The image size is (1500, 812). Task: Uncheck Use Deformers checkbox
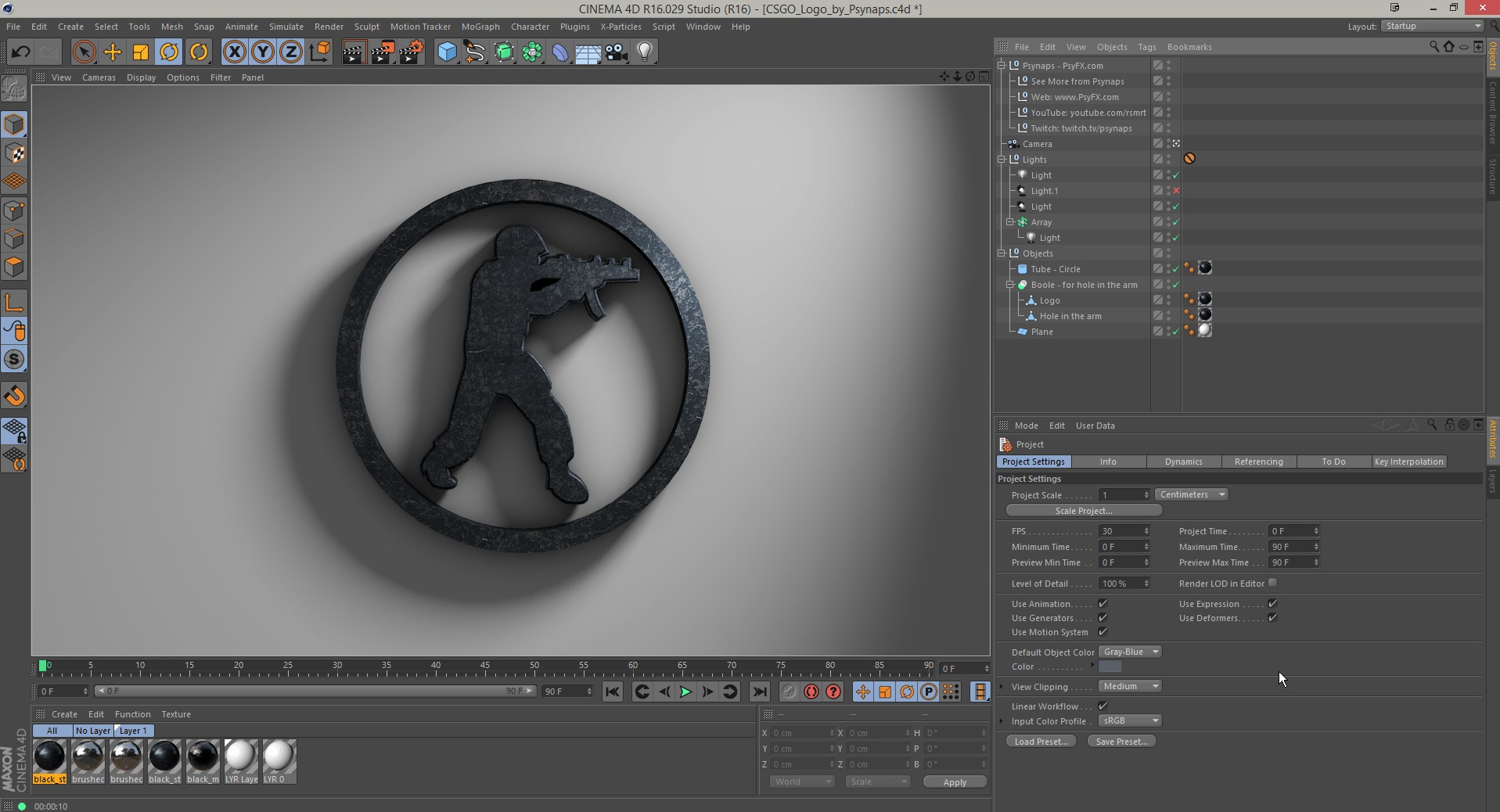point(1272,618)
